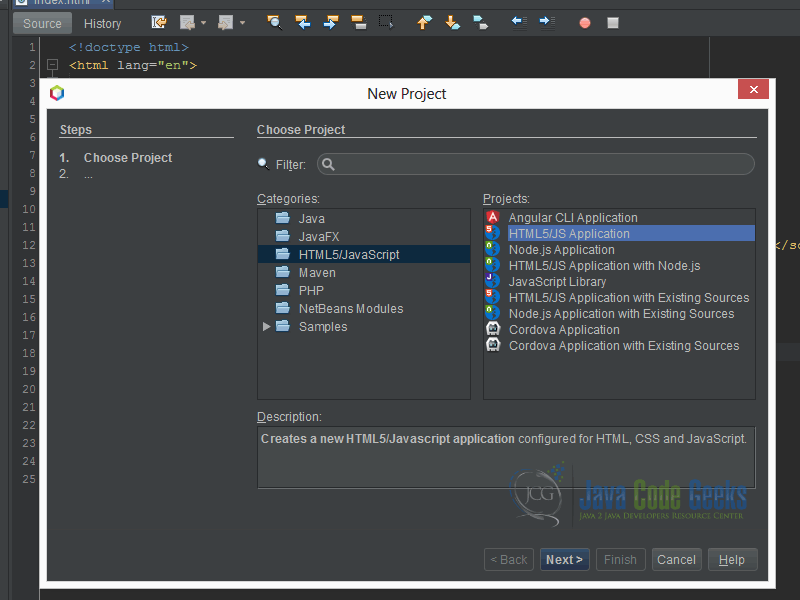Select Angular CLI Application project
The height and width of the screenshot is (600, 800).
pyautogui.click(x=573, y=218)
